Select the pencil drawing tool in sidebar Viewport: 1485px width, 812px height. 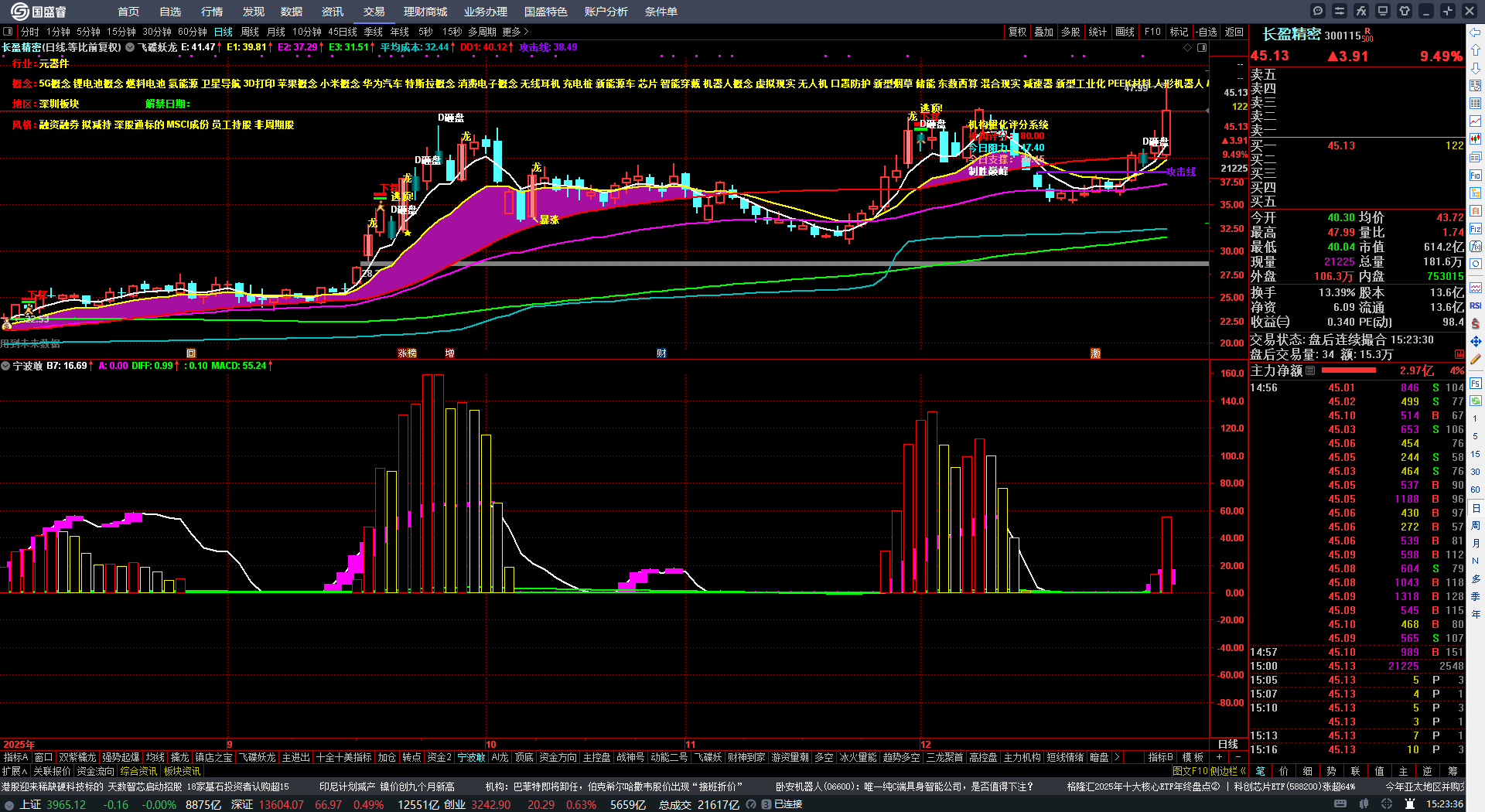(1476, 359)
